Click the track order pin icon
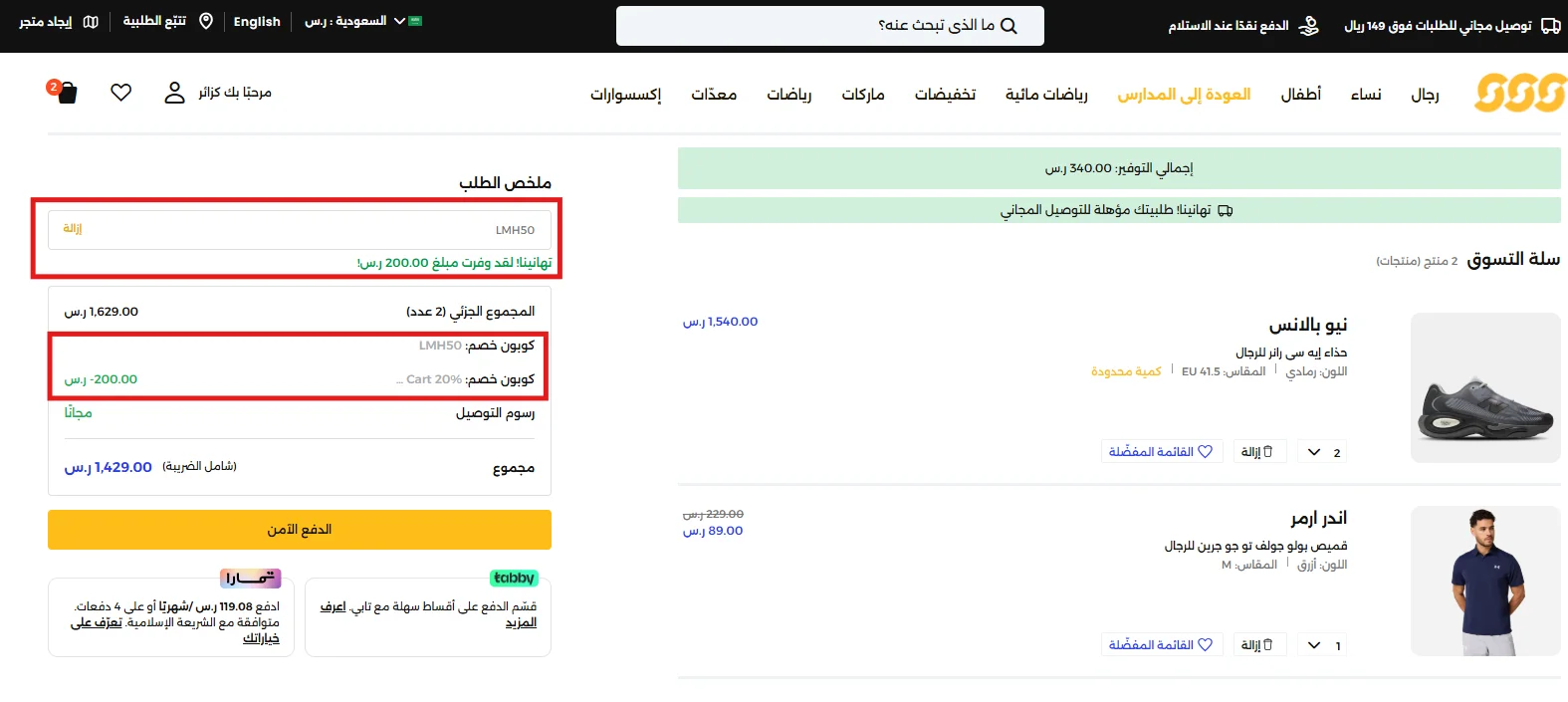Screen dimensions: 1568x702 point(206,21)
